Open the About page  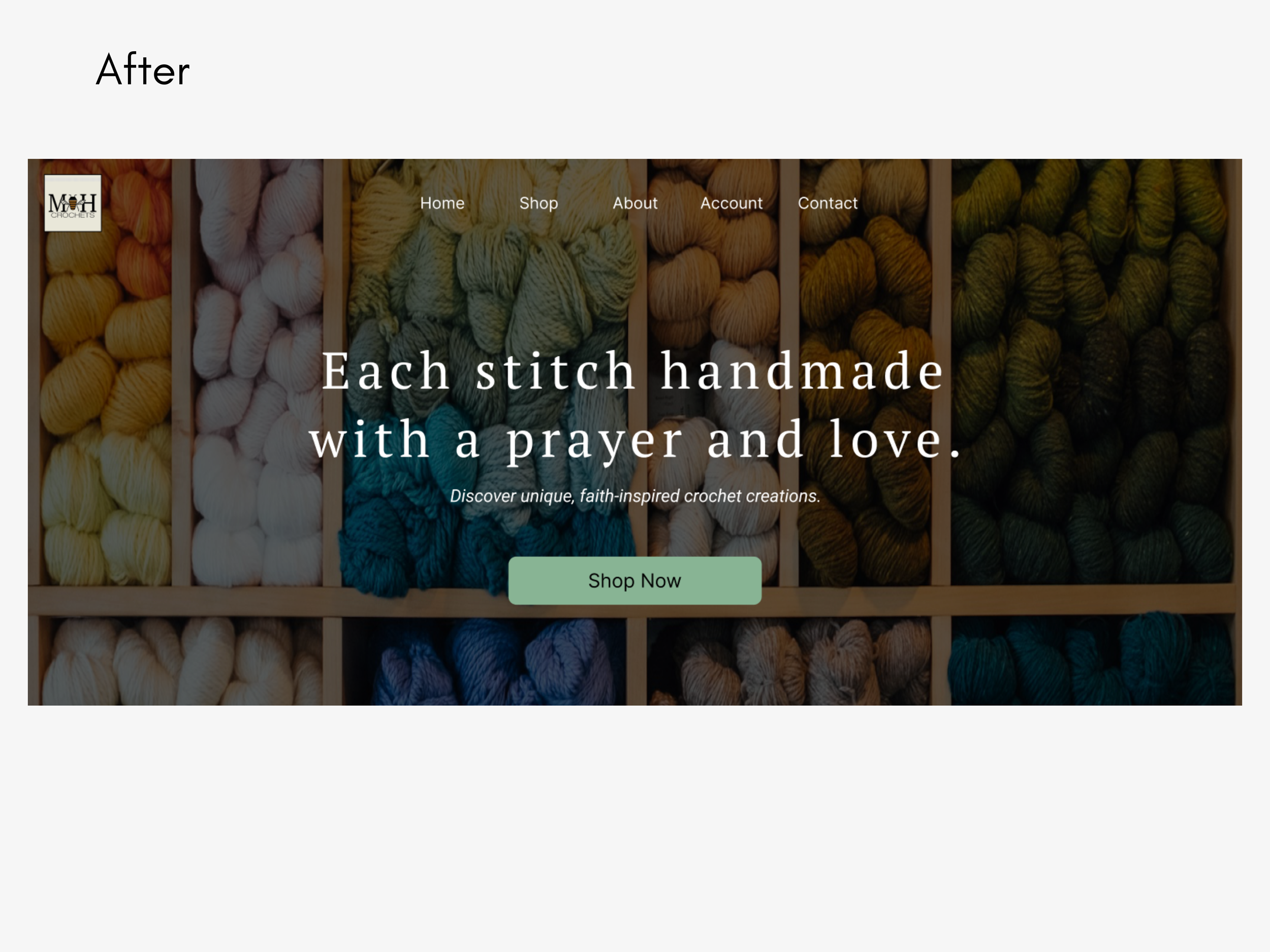[635, 203]
